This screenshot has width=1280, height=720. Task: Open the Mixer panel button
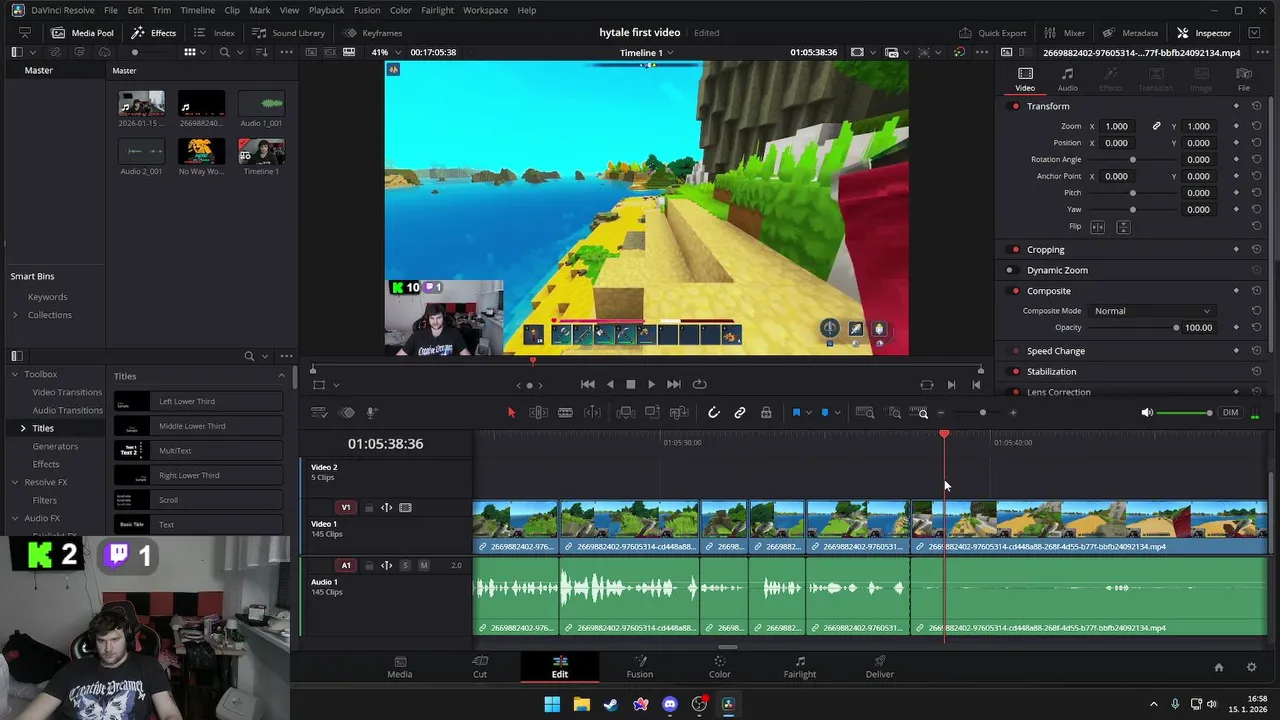coord(1064,33)
